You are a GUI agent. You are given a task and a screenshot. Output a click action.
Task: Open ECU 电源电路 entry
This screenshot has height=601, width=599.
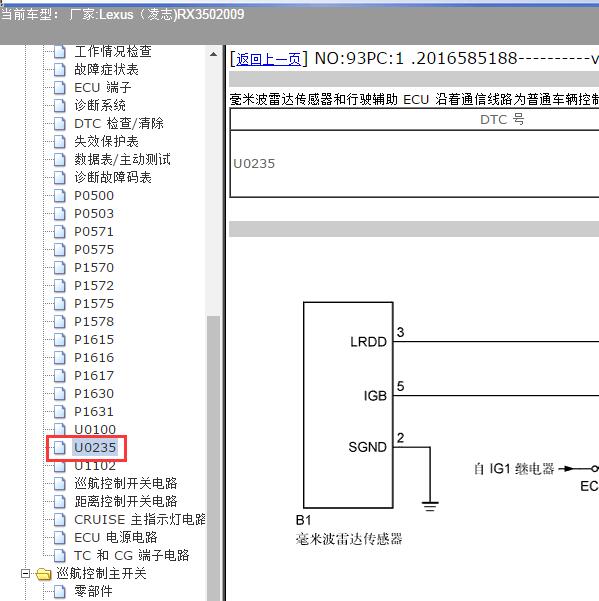(116, 538)
